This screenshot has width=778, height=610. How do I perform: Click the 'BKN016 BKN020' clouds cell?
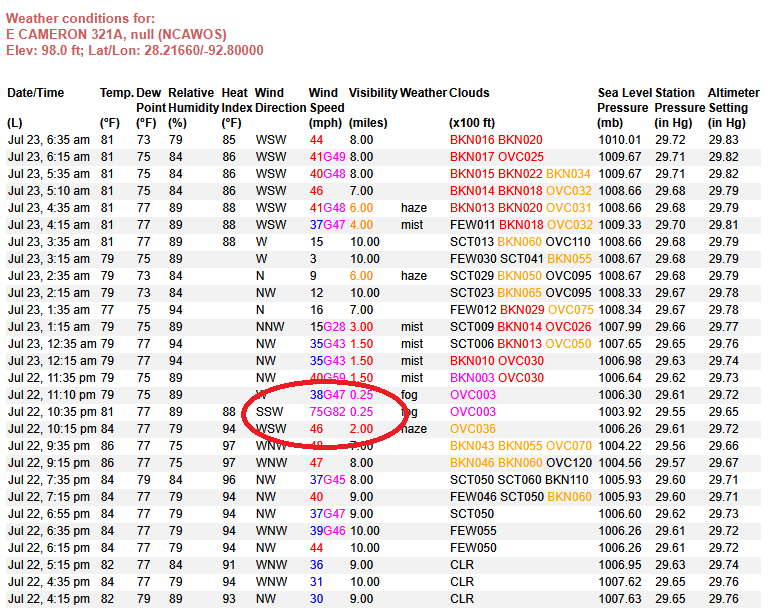click(496, 140)
